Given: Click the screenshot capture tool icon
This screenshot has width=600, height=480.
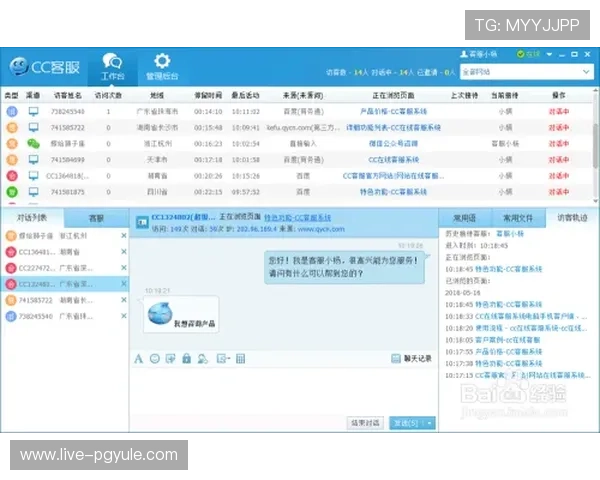Looking at the screenshot, I should pyautogui.click(x=170, y=359).
